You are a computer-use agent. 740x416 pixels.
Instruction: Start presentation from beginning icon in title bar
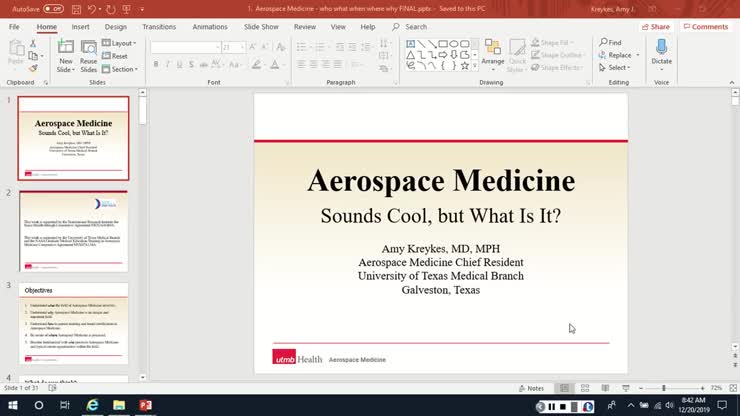tap(126, 9)
